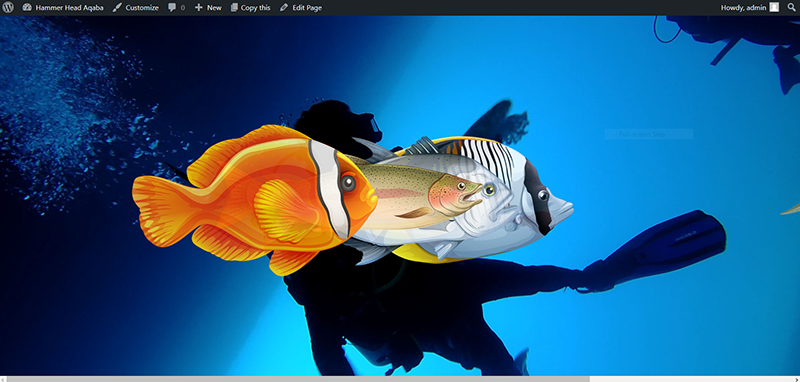This screenshot has width=800, height=382.
Task: Open Howdy, admin account menu
Action: pyautogui.click(x=749, y=8)
